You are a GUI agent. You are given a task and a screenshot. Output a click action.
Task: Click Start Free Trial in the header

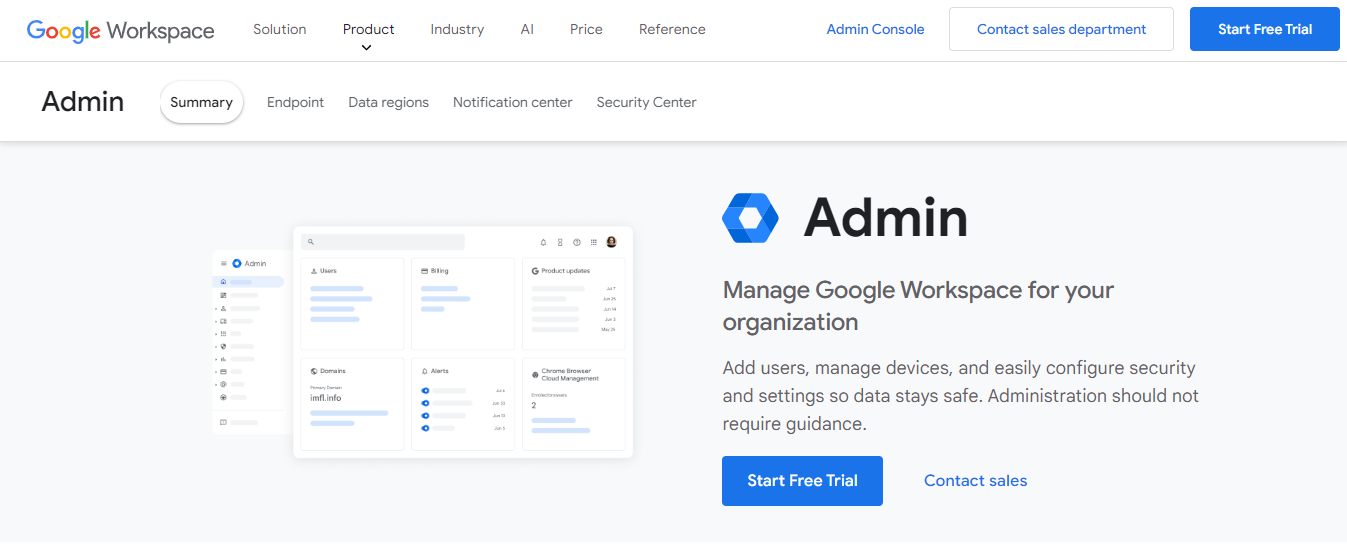coord(1265,29)
